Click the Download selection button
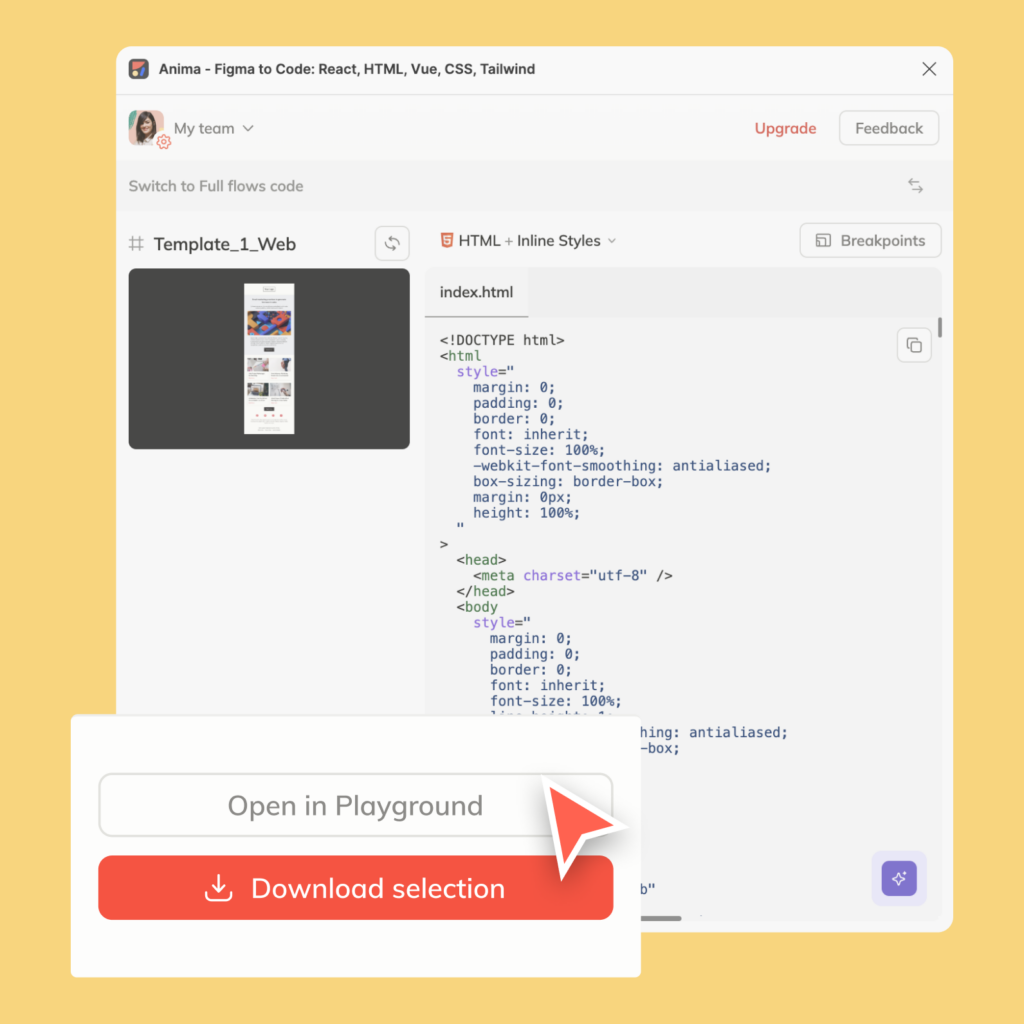The image size is (1024, 1024). click(355, 888)
